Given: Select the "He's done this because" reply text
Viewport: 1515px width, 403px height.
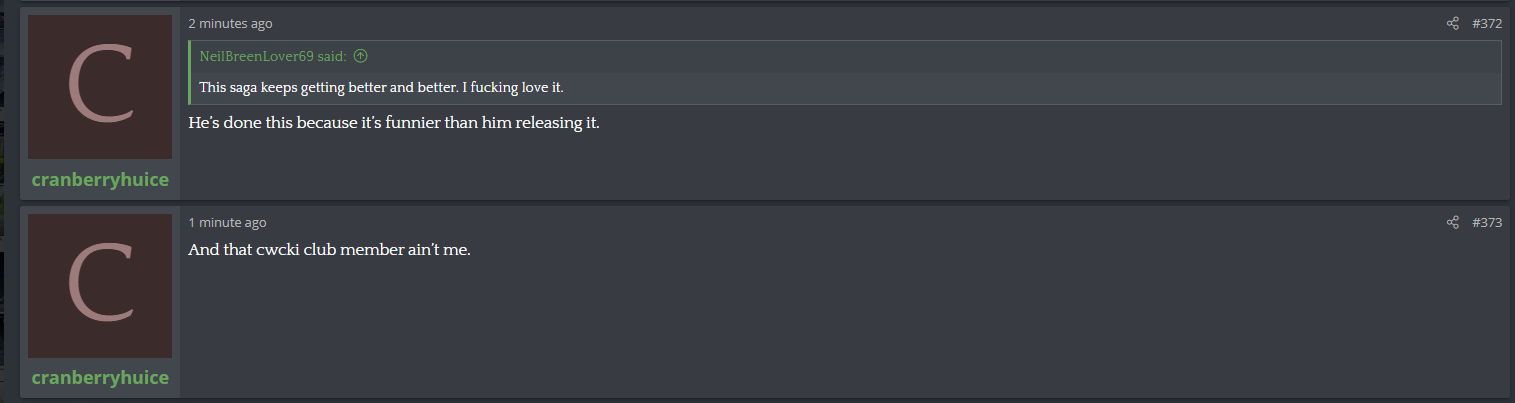Looking at the screenshot, I should coord(272,124).
